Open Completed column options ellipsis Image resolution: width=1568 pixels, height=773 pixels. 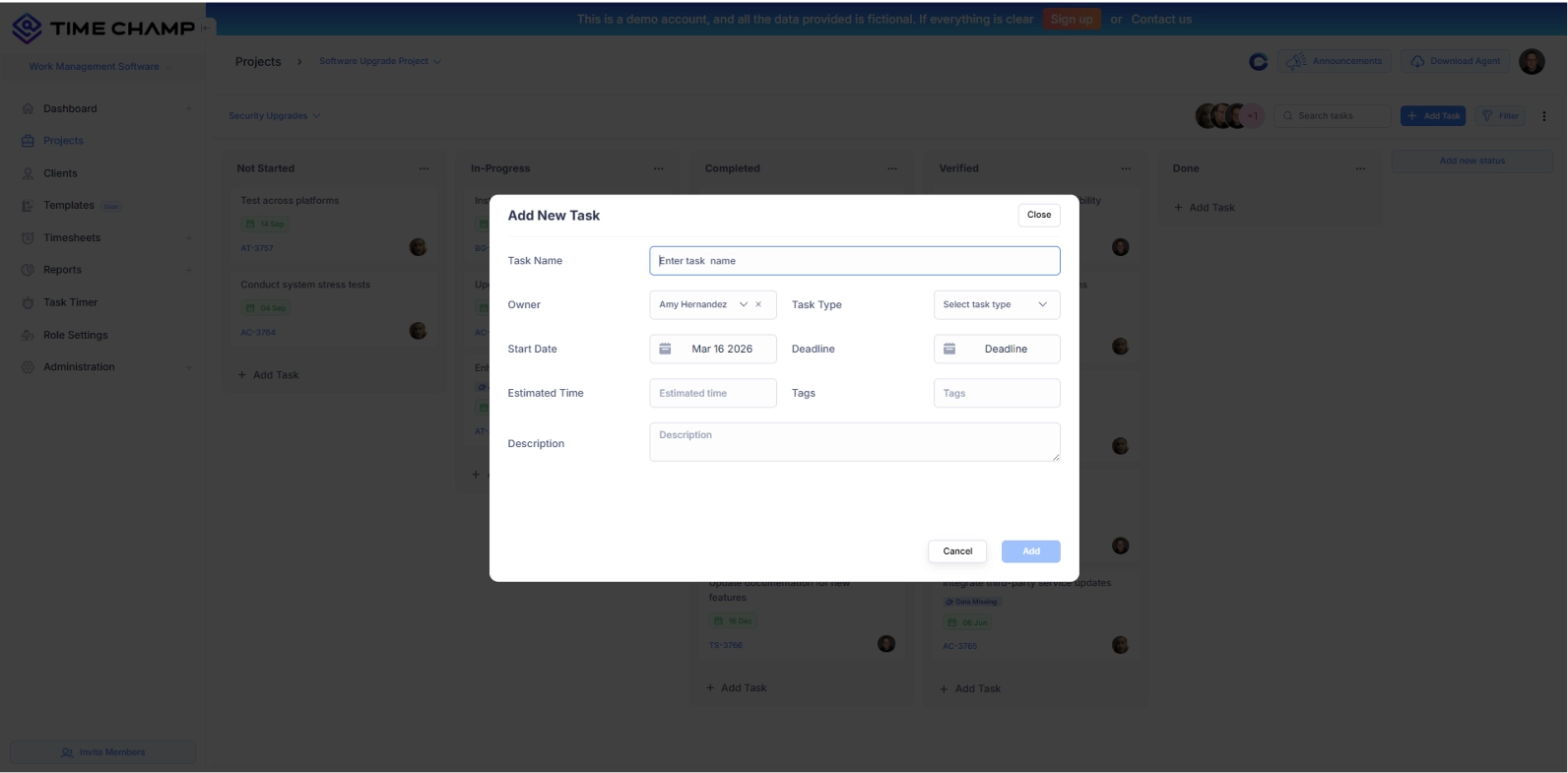point(891,168)
